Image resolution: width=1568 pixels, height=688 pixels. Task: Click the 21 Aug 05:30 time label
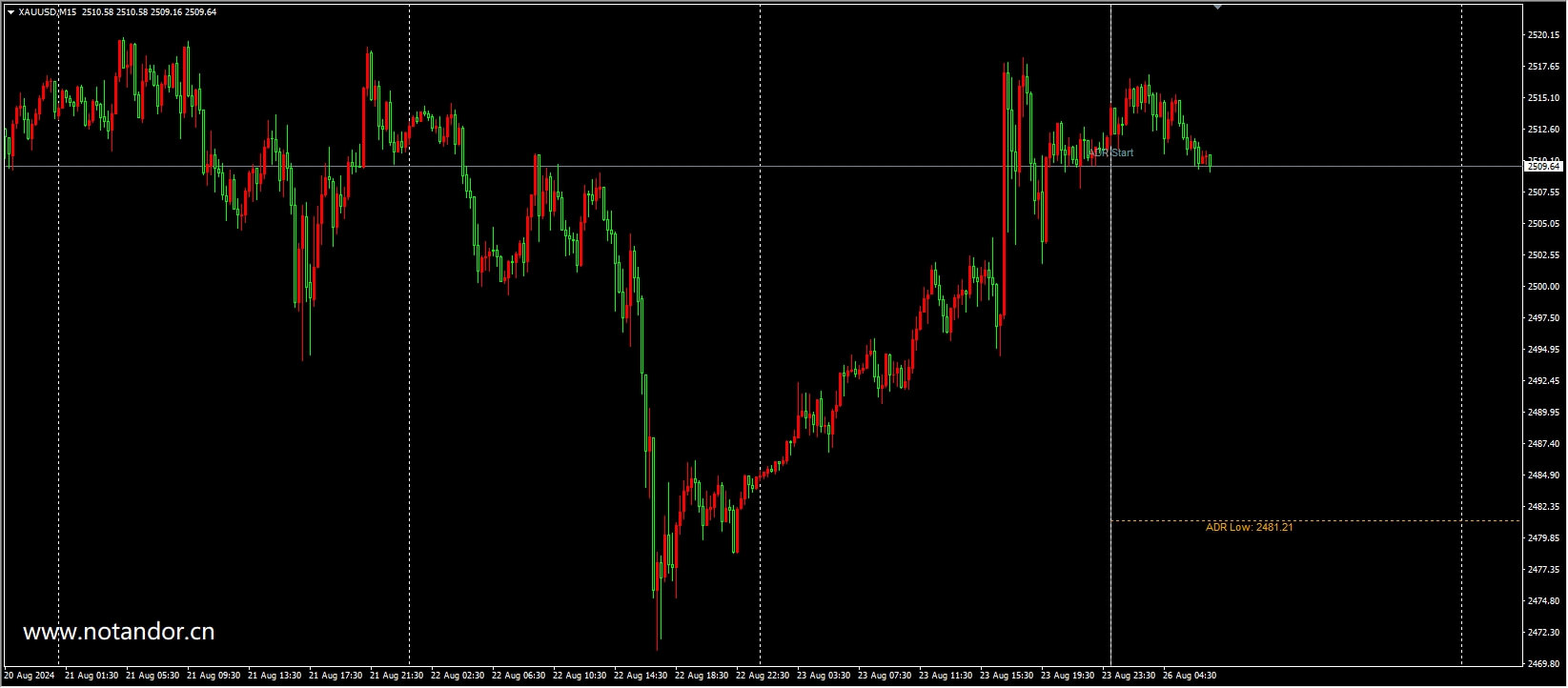coord(153,676)
